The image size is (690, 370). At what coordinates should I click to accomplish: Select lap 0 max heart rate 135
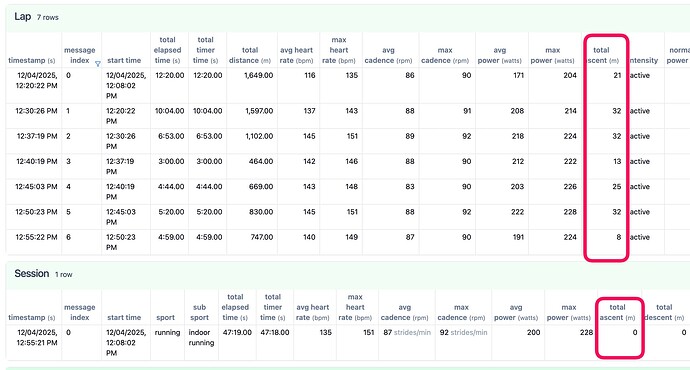point(352,75)
